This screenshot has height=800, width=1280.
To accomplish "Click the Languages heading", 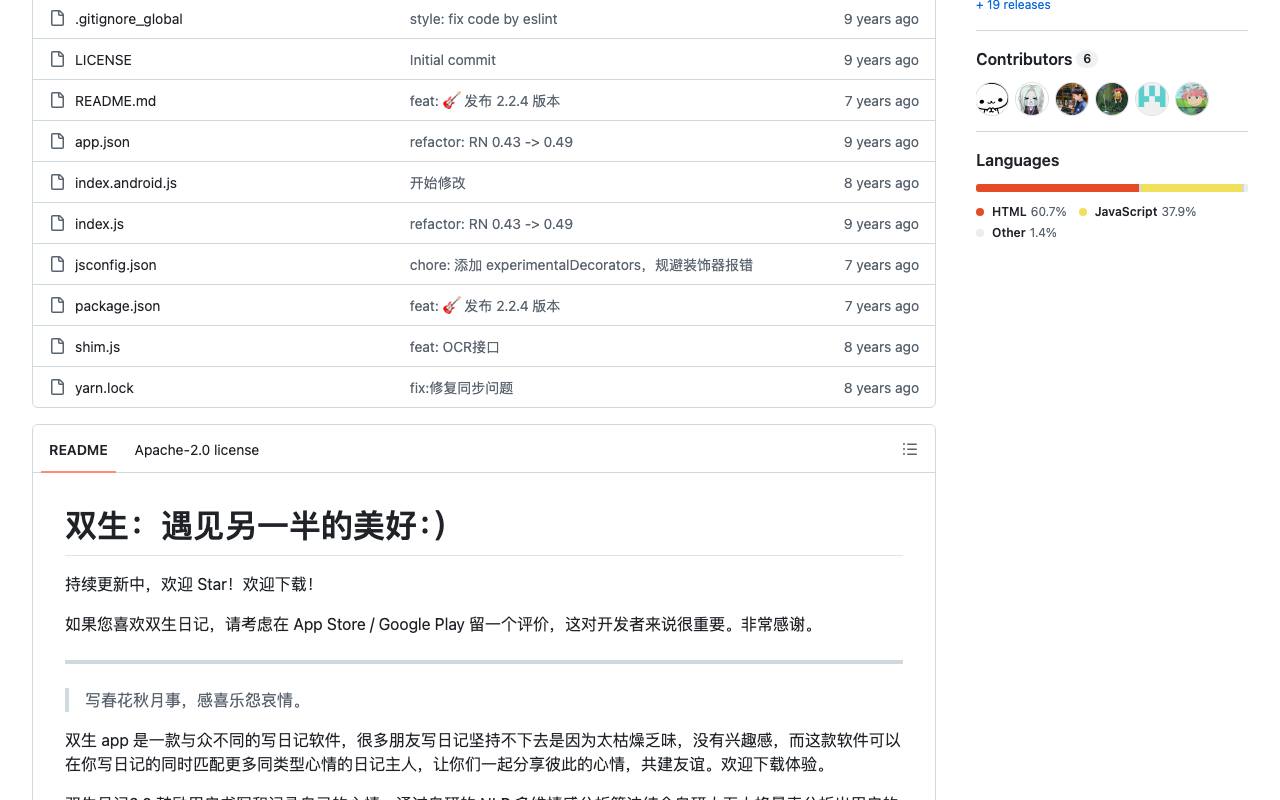I will click(x=1017, y=160).
